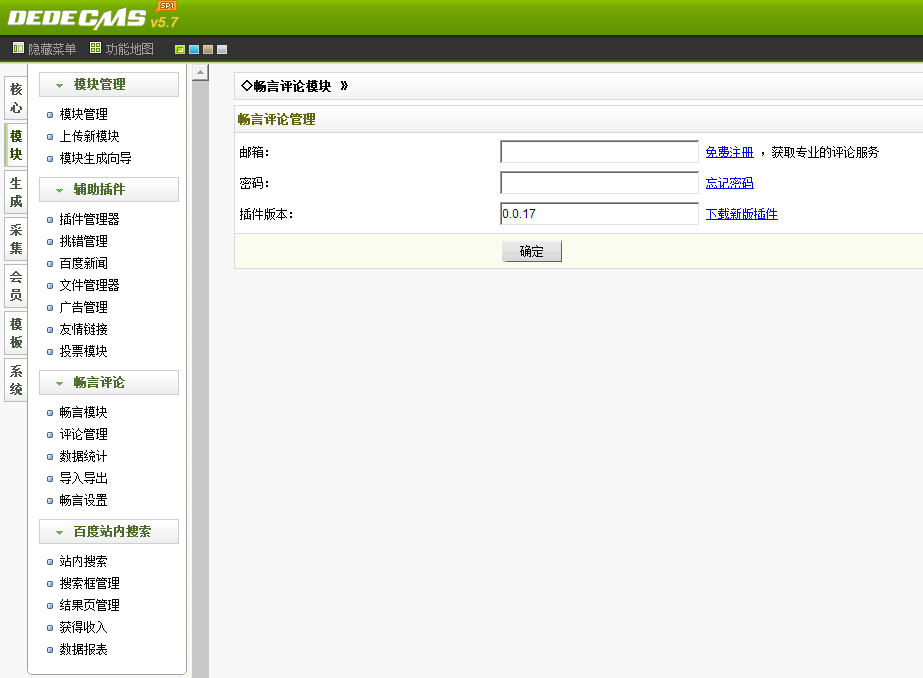This screenshot has height=678, width=923.
Task: Collapse the 畅言评论 section header
Action: pyautogui.click(x=109, y=383)
